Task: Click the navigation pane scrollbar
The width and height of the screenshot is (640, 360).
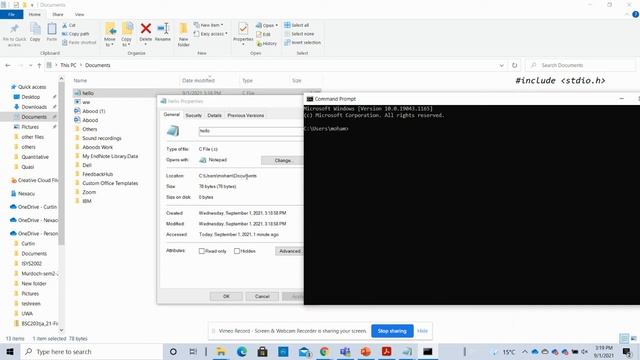Action: [62, 163]
